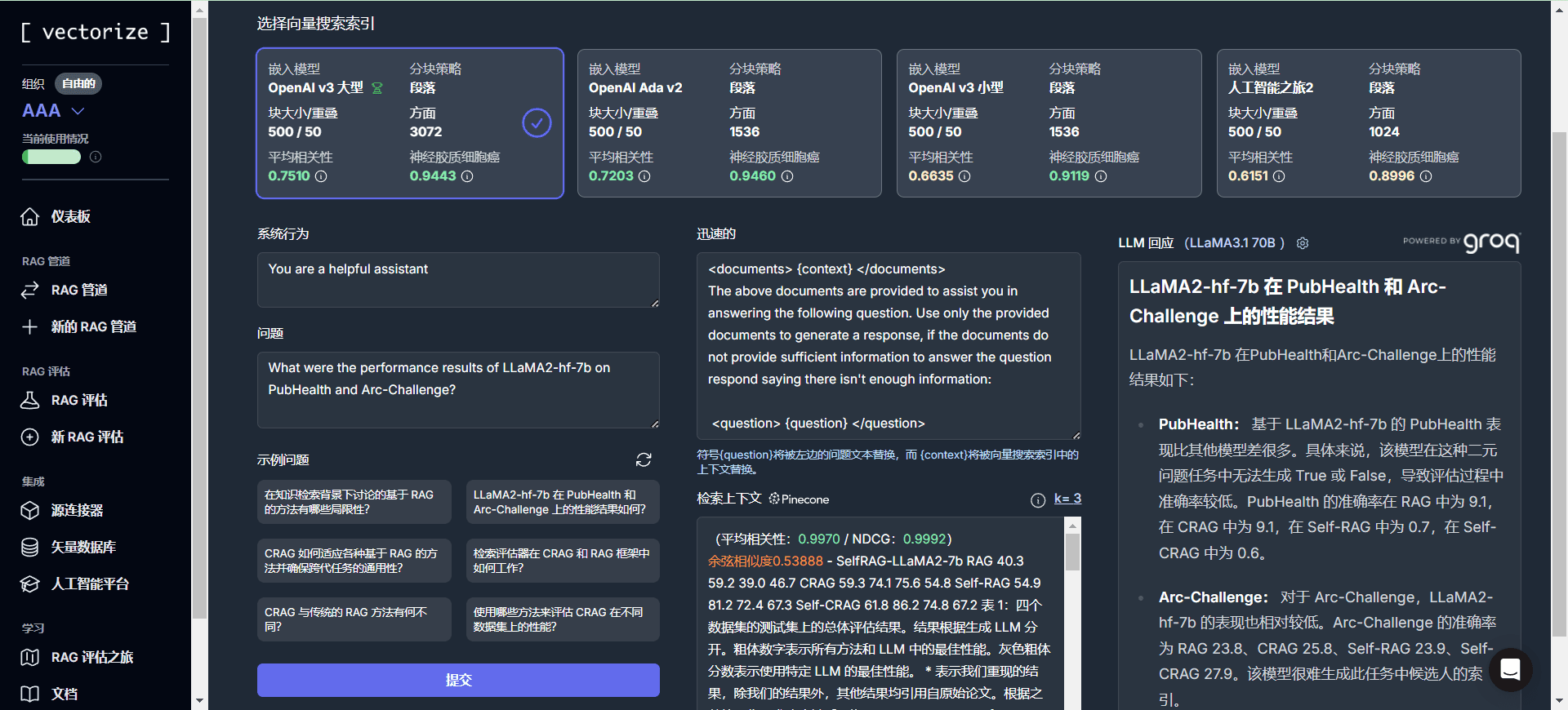Click the hourglass icon beside OpenAI v3 大型
The image size is (1568, 710).
(x=377, y=88)
